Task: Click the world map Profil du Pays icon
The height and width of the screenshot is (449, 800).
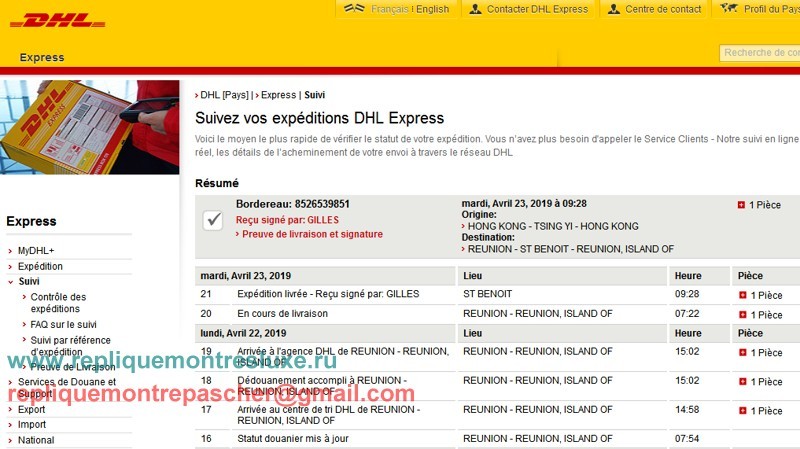Action: [729, 8]
